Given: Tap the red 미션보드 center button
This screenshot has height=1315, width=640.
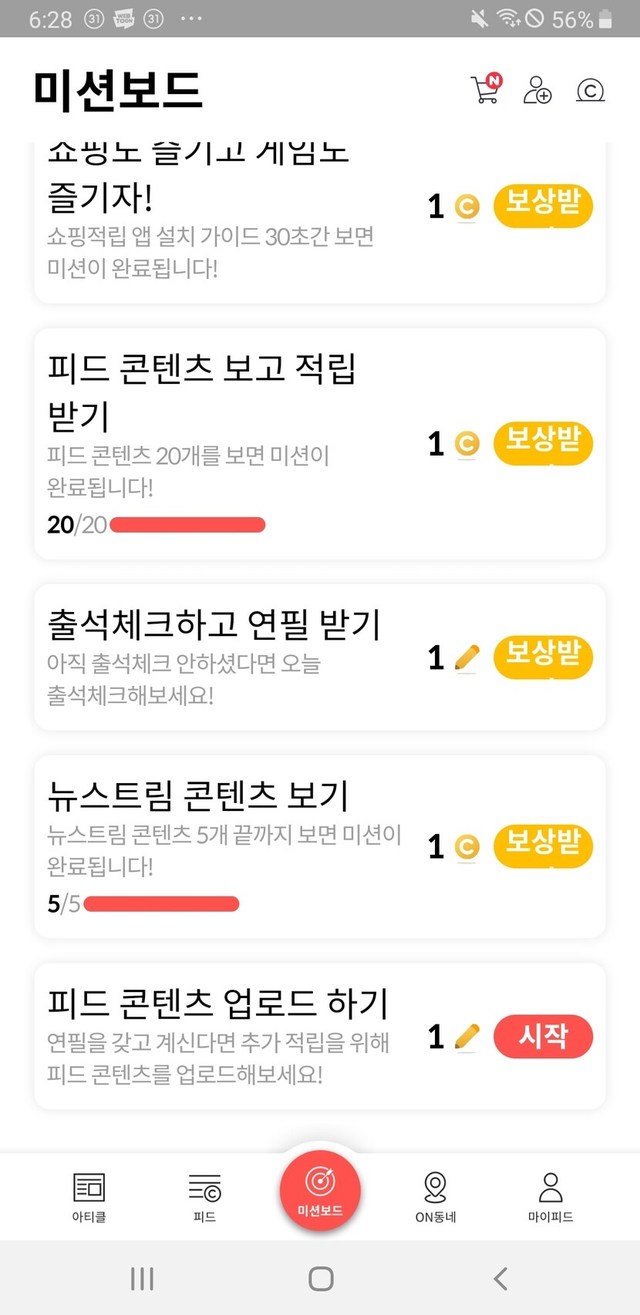Looking at the screenshot, I should 320,1189.
